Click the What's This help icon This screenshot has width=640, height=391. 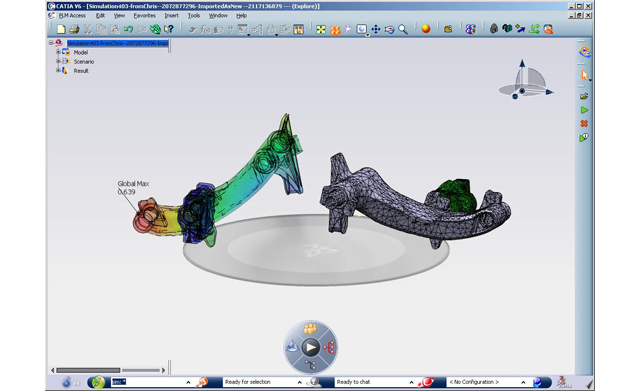(169, 29)
